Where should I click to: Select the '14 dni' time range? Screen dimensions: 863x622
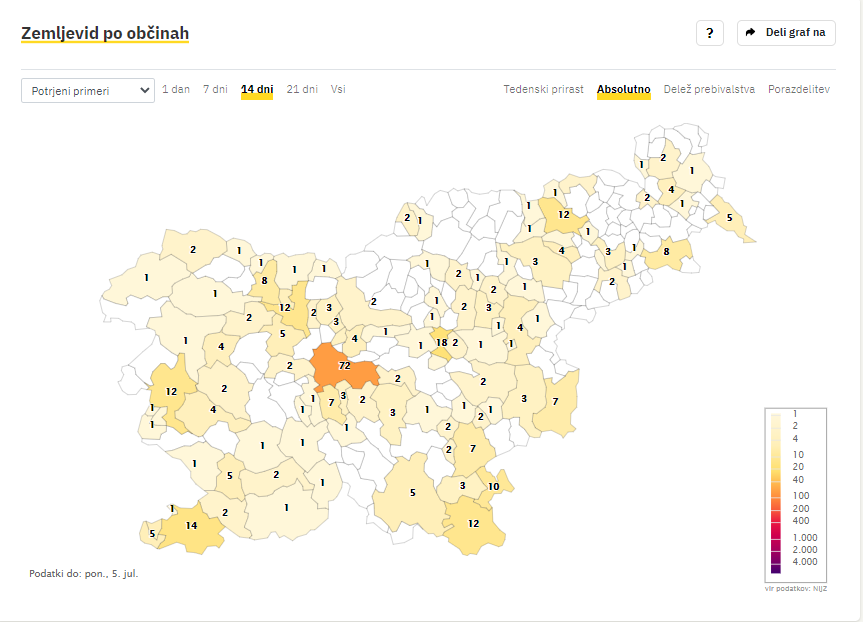click(257, 89)
